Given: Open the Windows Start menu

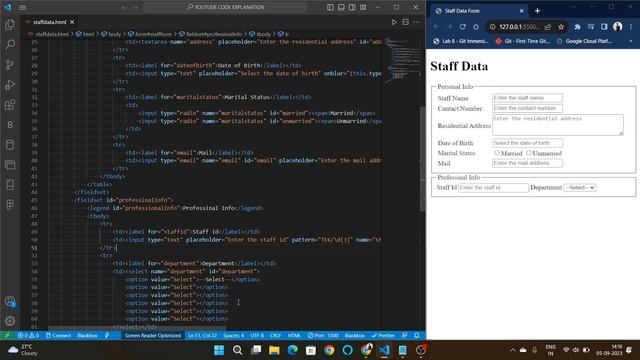Looking at the screenshot, I should click(x=219, y=350).
